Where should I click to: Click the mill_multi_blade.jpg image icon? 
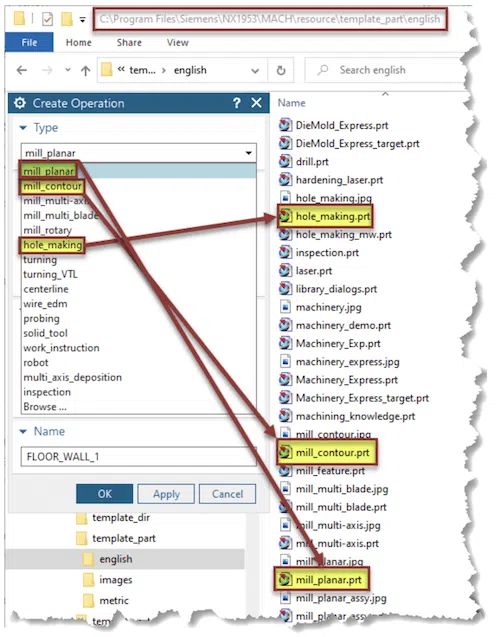coord(285,488)
